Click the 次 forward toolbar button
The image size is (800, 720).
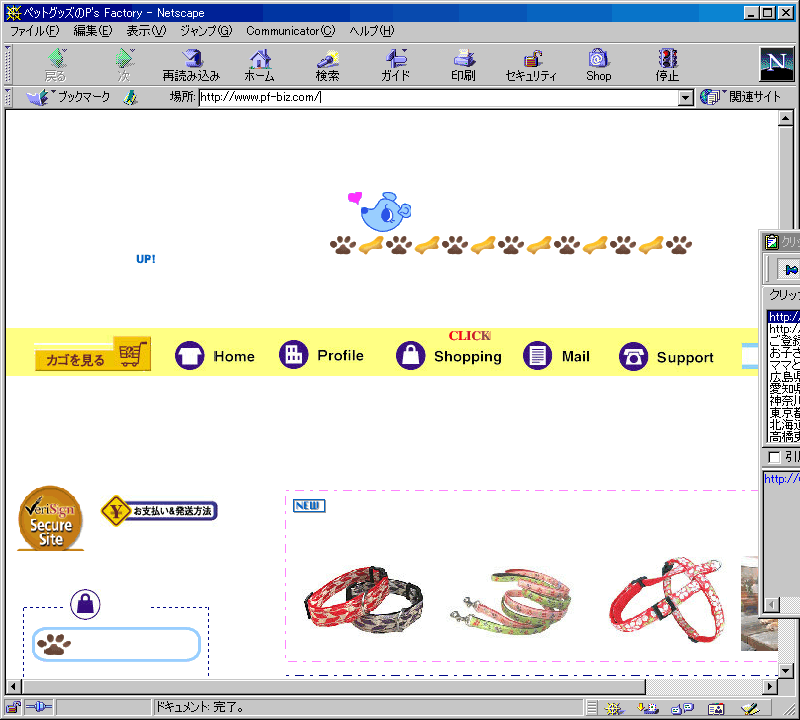tap(124, 65)
